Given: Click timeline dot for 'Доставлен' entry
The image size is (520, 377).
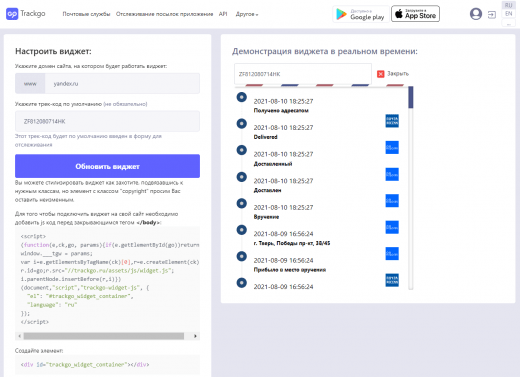Looking at the screenshot, I should (x=242, y=177).
